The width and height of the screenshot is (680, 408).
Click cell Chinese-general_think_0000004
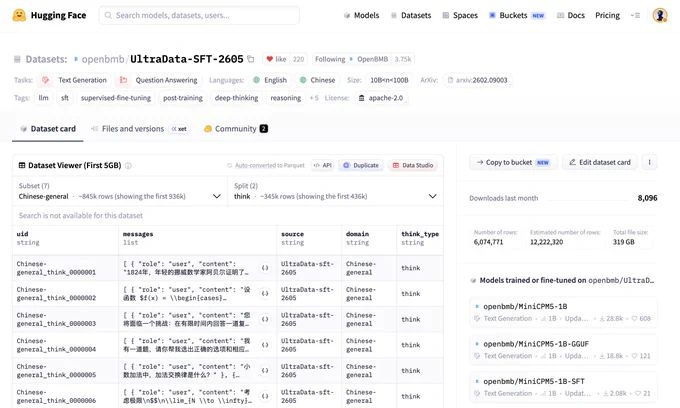click(65, 345)
